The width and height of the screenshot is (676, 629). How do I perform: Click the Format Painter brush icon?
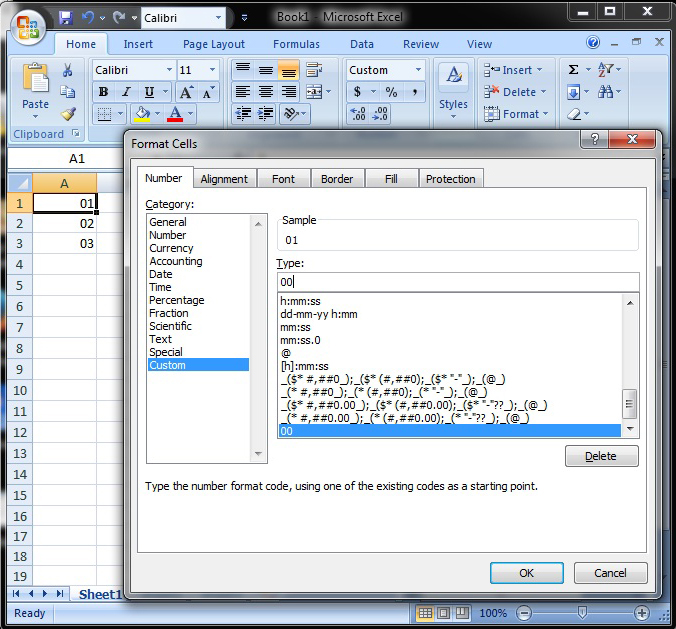pyautogui.click(x=68, y=114)
